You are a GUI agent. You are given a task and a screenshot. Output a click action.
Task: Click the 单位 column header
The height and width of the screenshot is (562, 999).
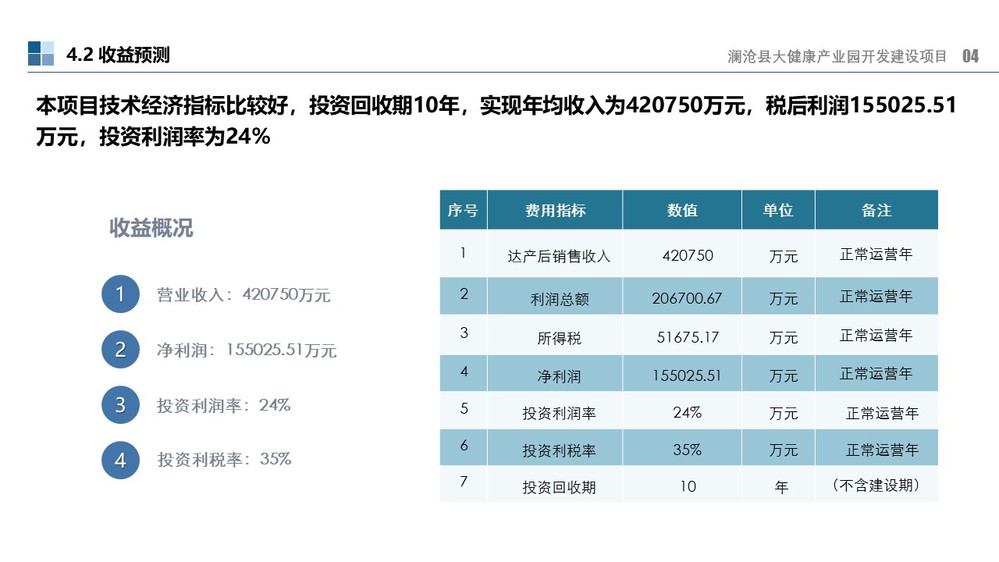coord(778,210)
